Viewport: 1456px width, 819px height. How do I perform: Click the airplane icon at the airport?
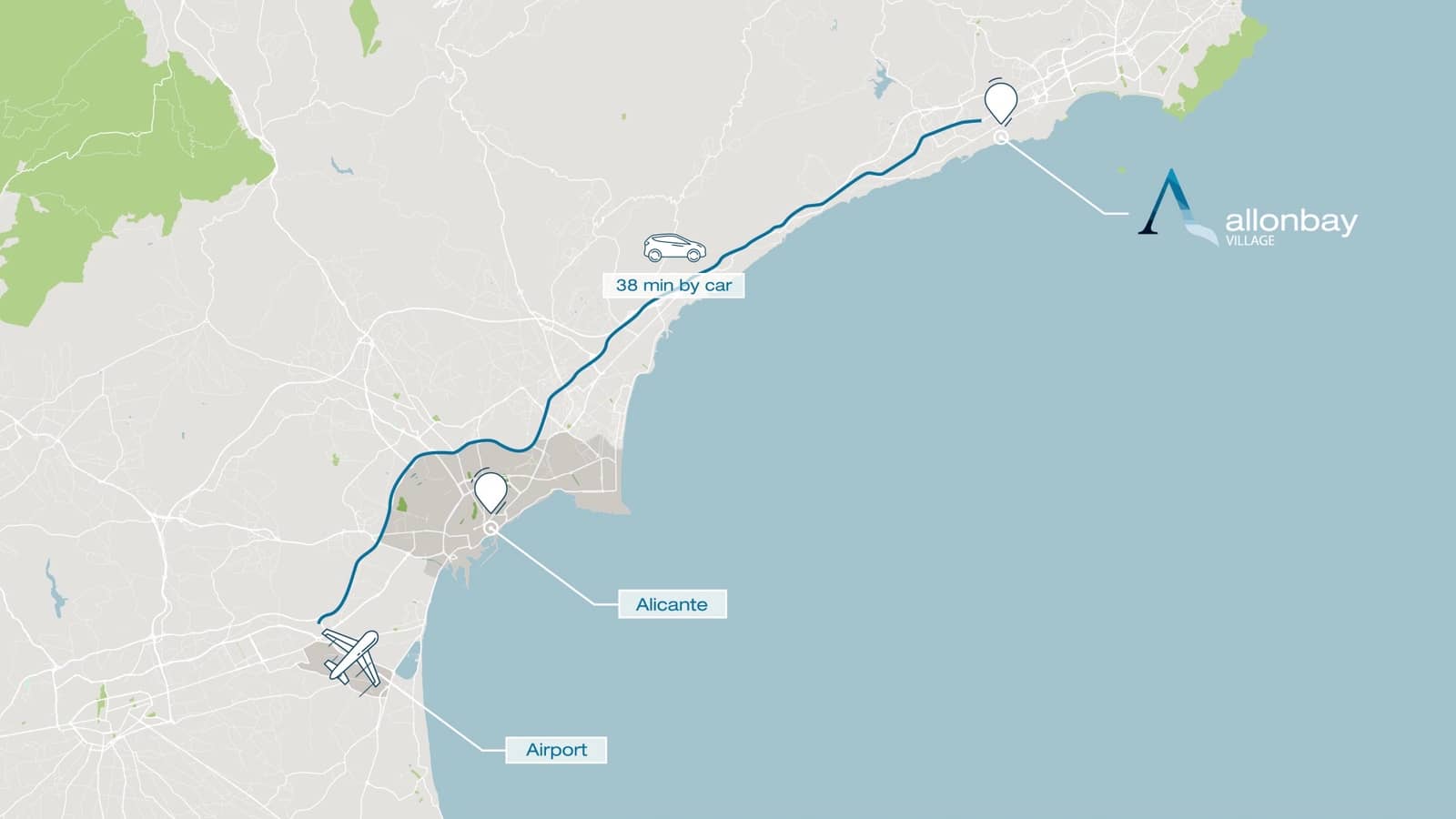352,657
